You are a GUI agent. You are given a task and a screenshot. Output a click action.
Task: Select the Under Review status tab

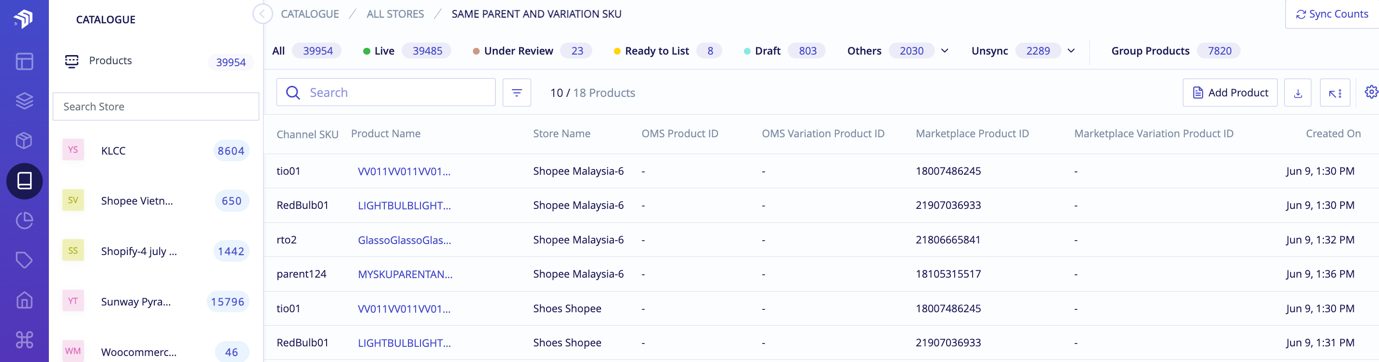click(531, 51)
